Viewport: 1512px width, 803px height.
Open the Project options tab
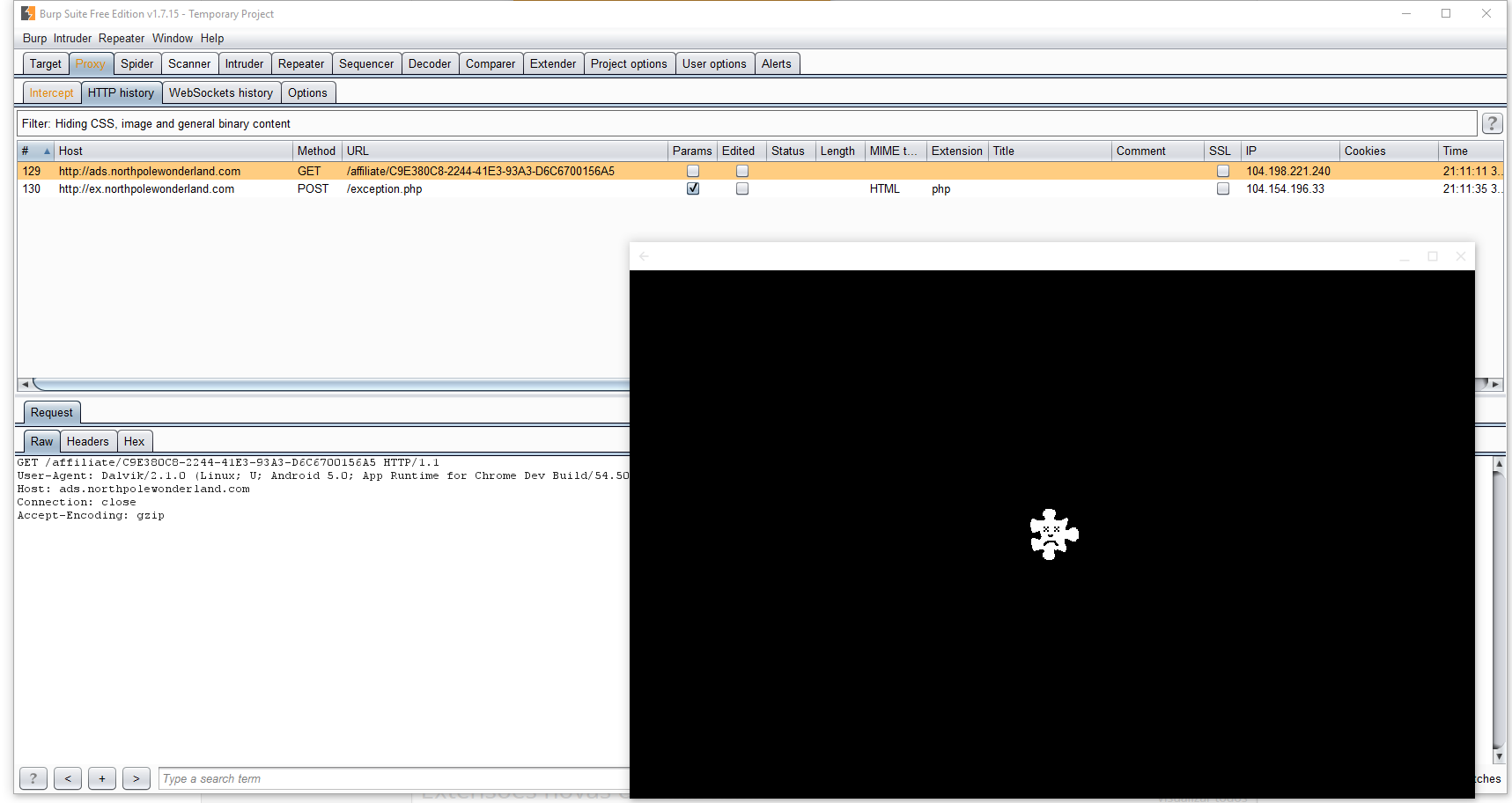click(629, 63)
